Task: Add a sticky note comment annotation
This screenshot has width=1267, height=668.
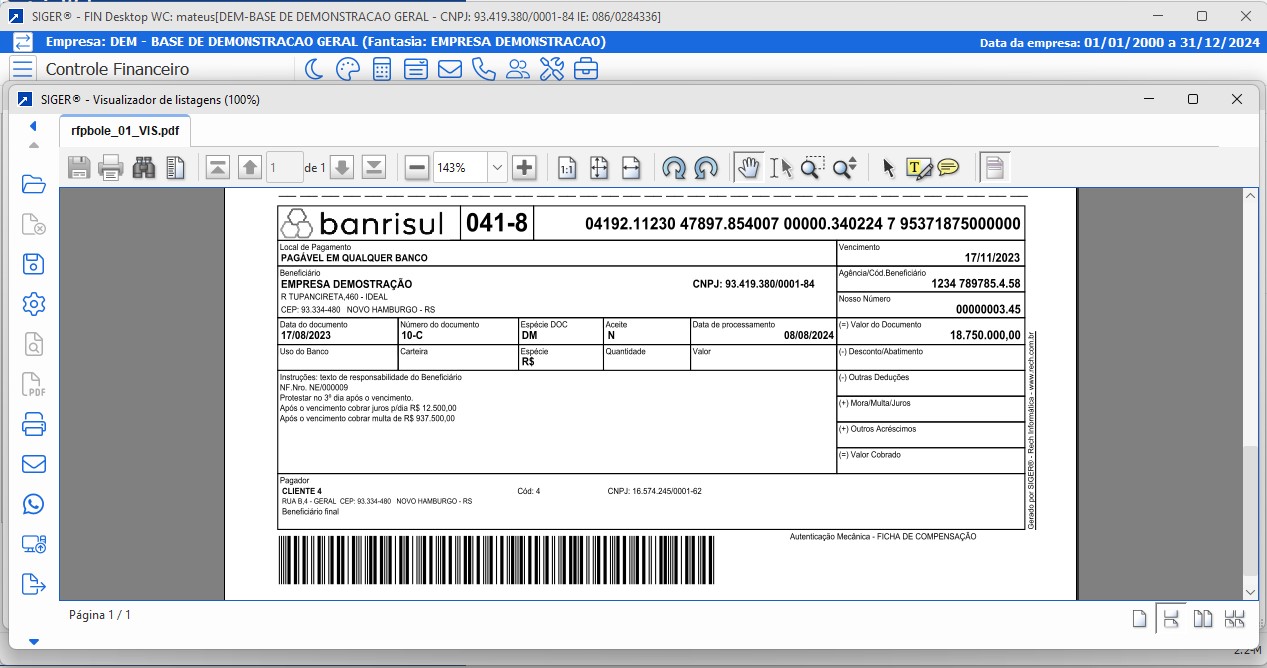Action: coord(948,168)
